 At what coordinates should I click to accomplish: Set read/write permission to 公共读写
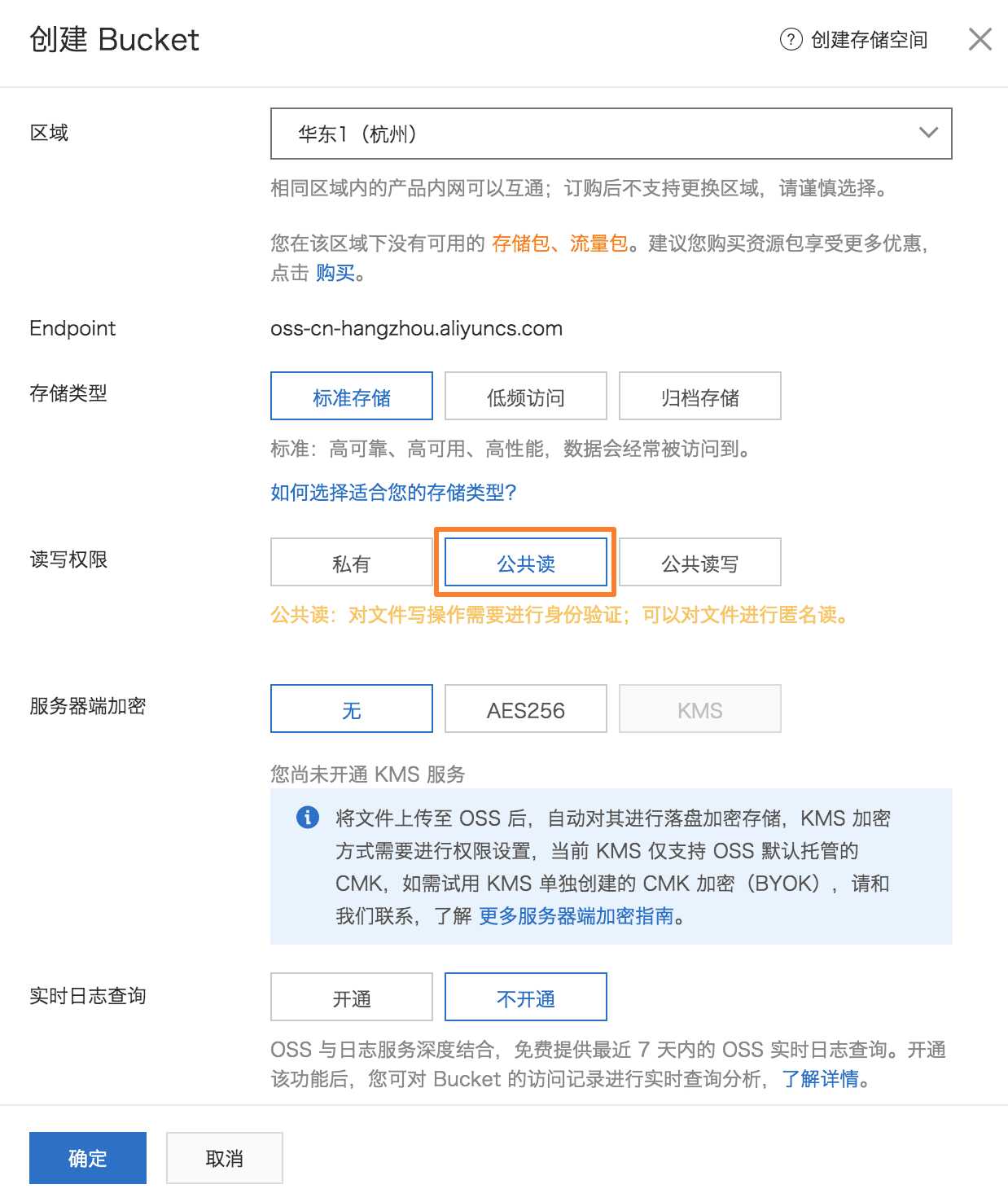[700, 563]
